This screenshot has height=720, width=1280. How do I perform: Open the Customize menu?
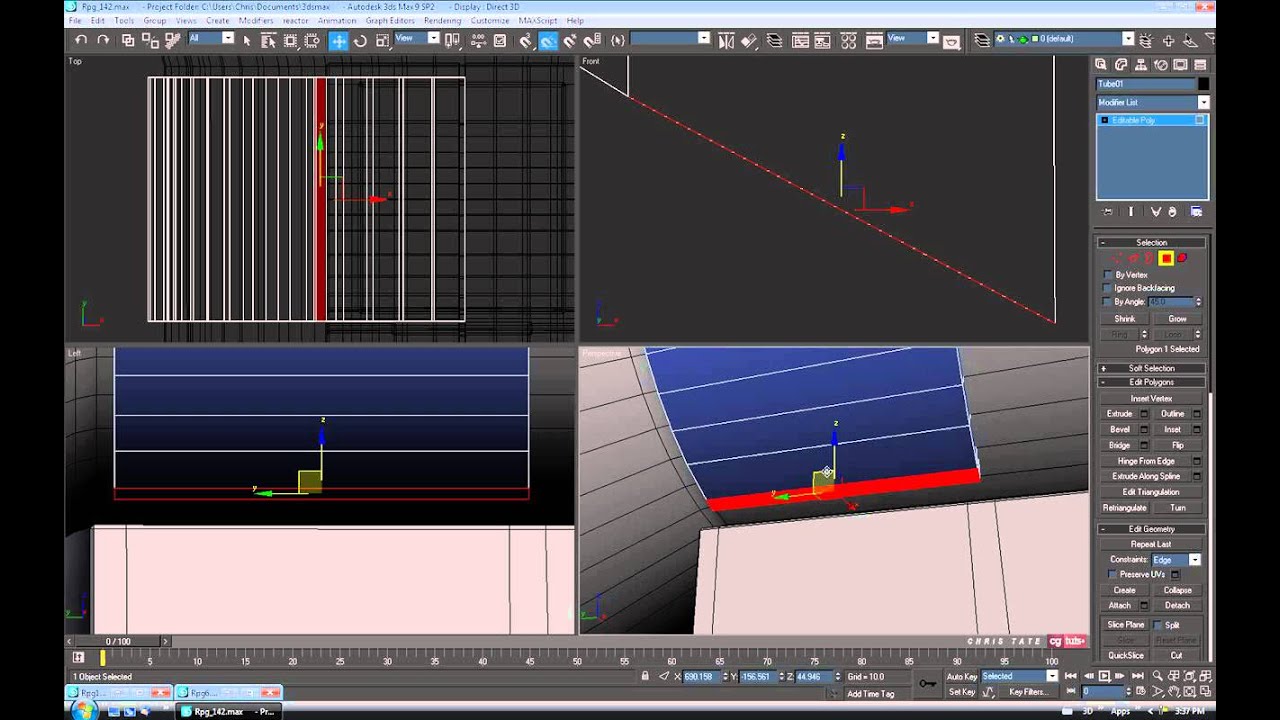click(490, 20)
